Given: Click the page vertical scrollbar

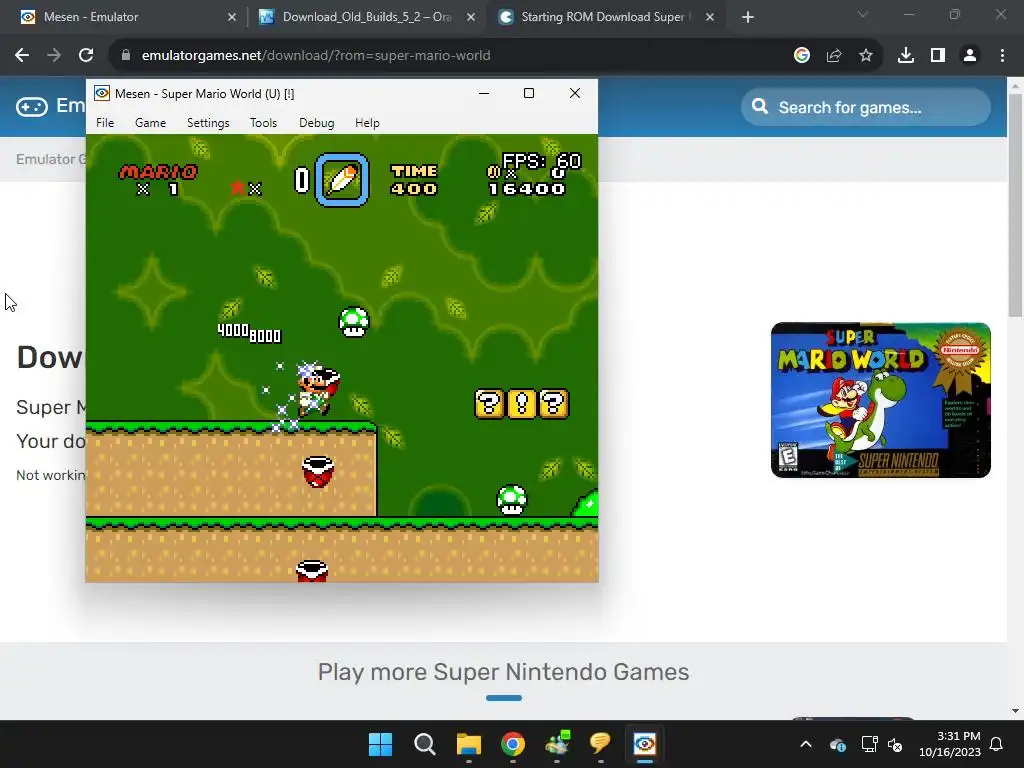Looking at the screenshot, I should [1015, 206].
